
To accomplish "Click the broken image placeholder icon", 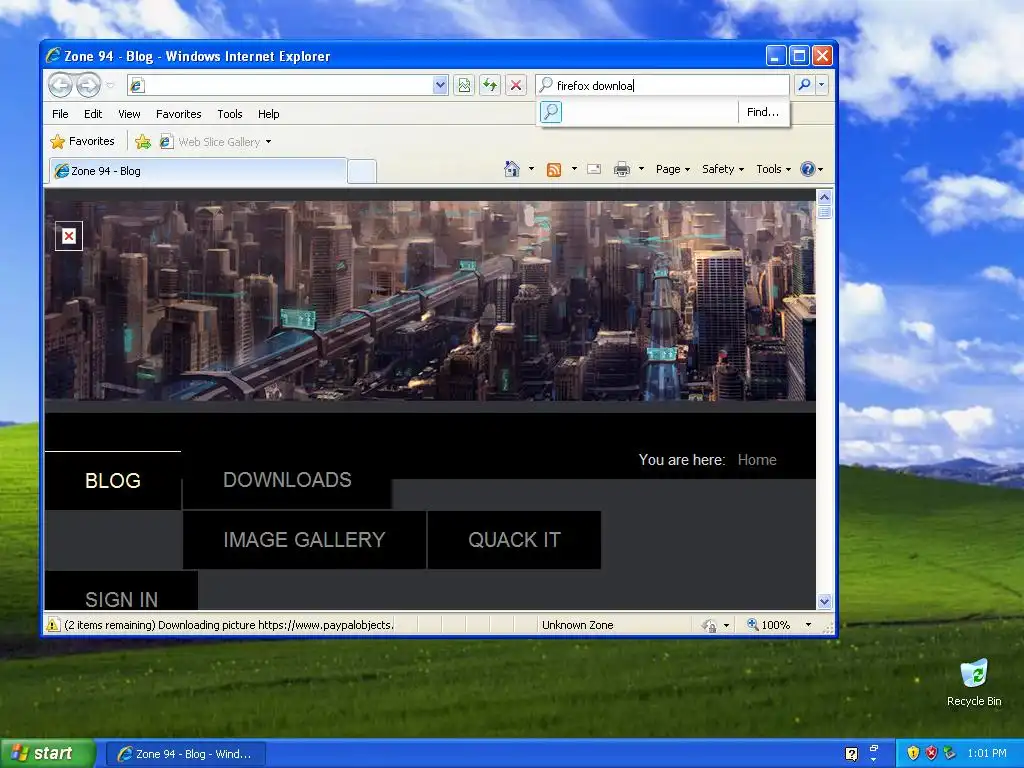I will click(69, 236).
